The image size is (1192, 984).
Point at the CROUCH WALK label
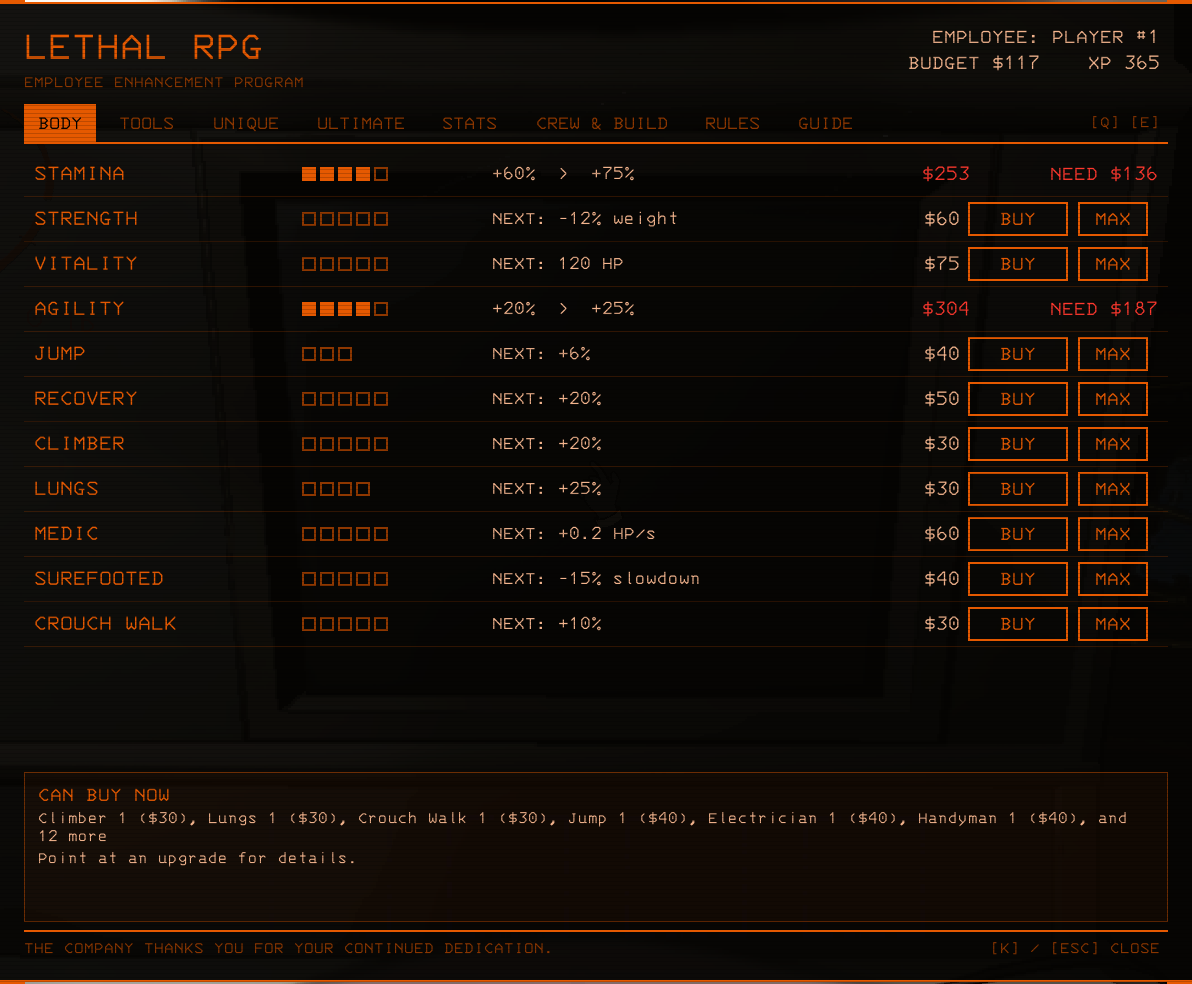tap(105, 624)
